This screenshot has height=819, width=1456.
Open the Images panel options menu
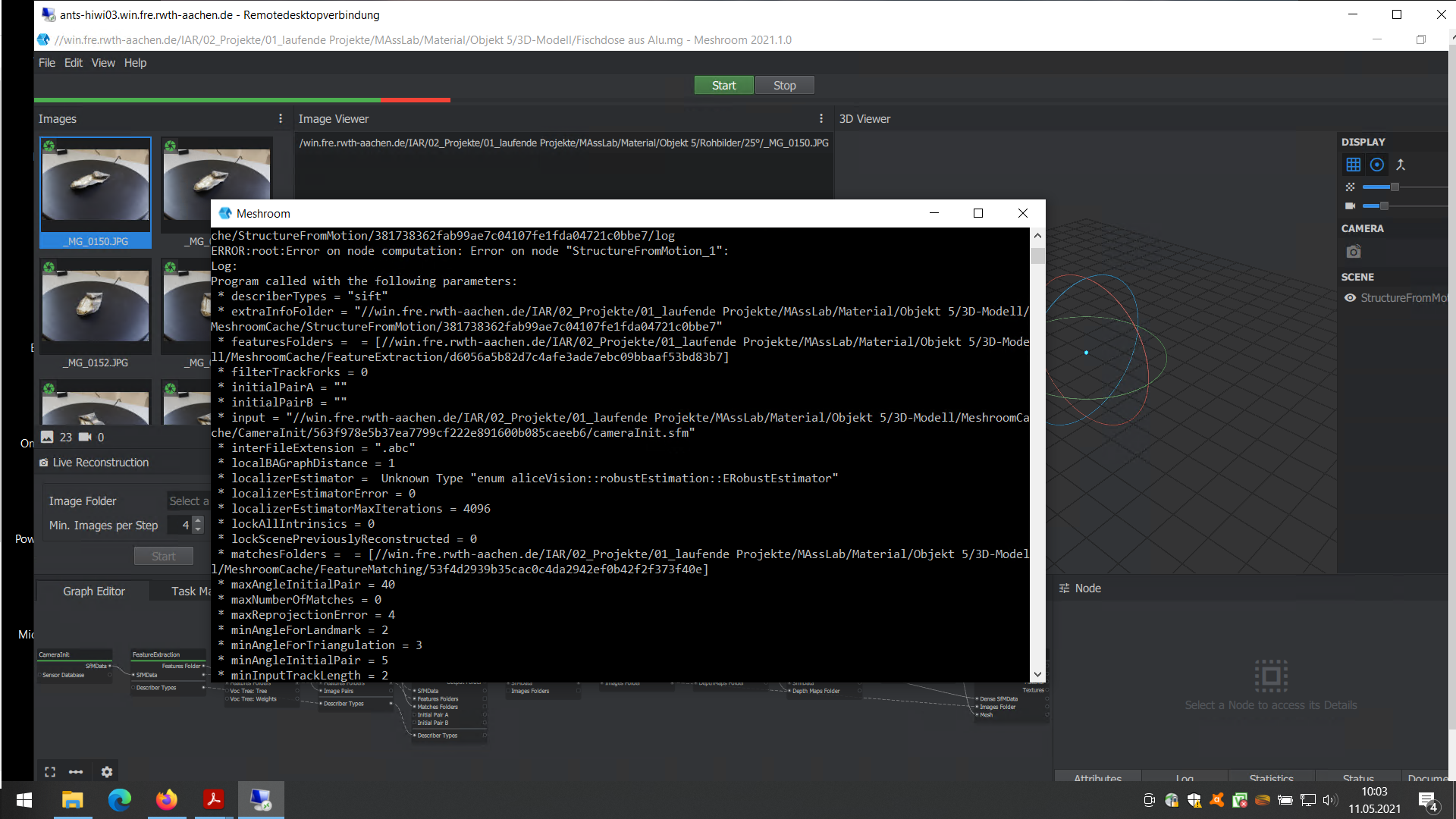[281, 118]
